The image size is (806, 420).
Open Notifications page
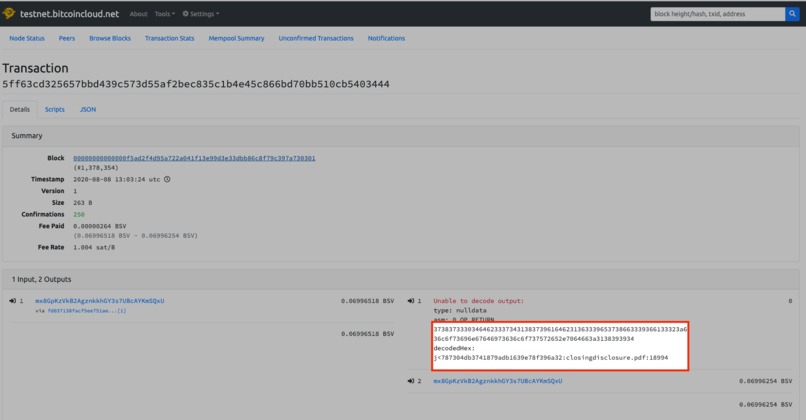[386, 38]
